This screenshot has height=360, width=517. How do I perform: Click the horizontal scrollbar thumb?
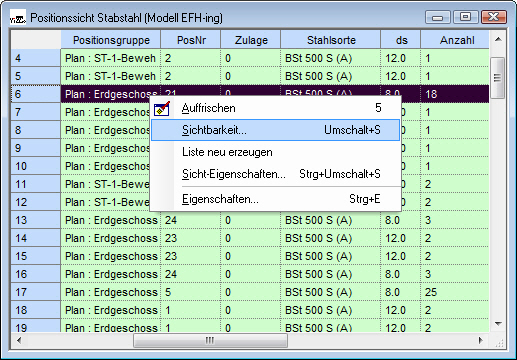coord(210,340)
